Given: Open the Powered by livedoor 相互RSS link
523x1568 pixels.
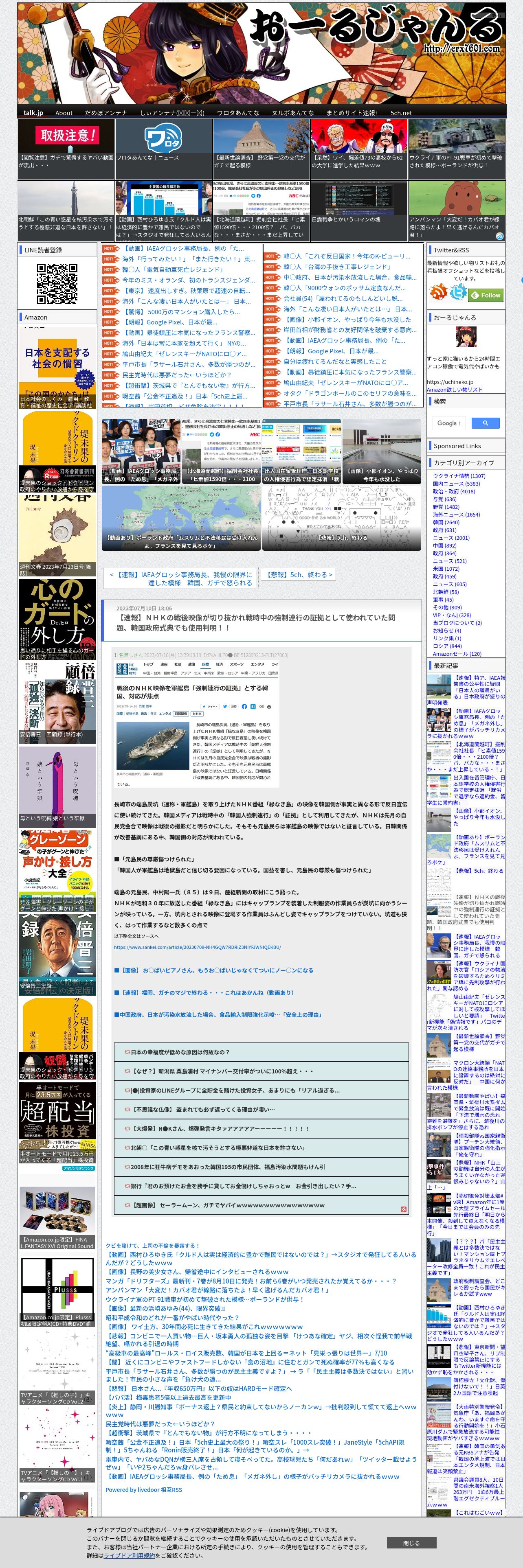Looking at the screenshot, I should point(144,1489).
